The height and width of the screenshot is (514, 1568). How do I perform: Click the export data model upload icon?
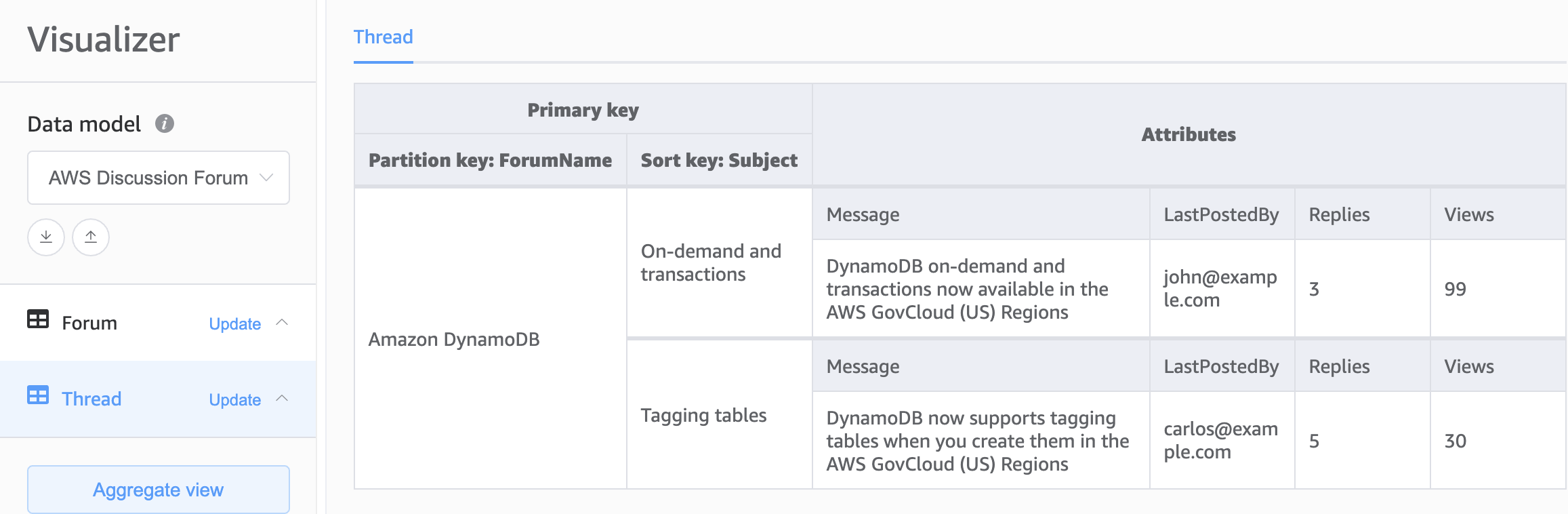(x=91, y=237)
